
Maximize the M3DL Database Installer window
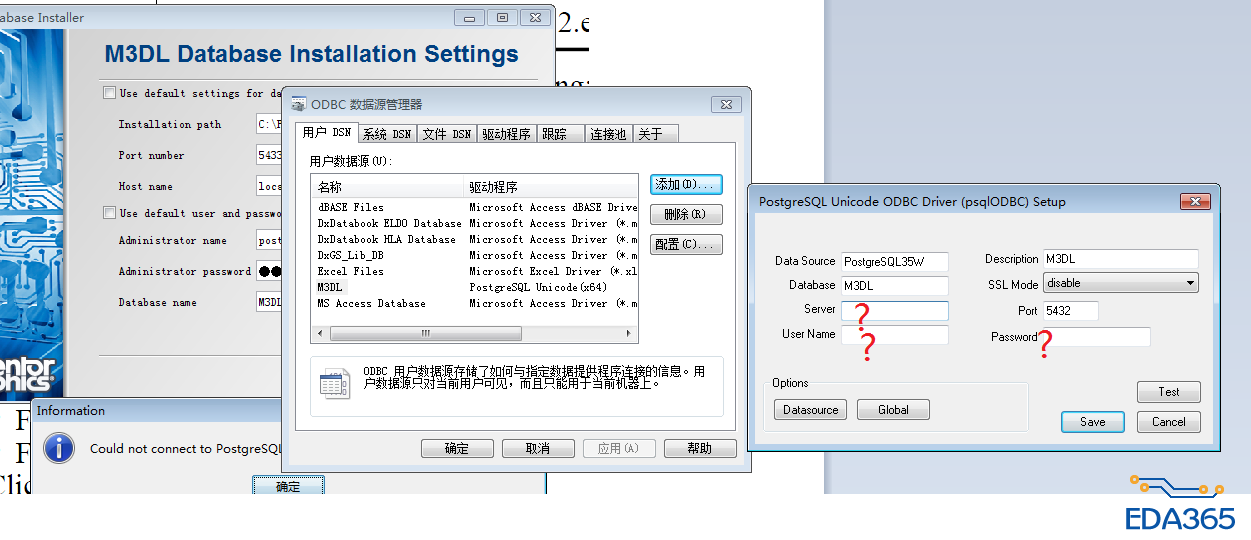pos(503,18)
